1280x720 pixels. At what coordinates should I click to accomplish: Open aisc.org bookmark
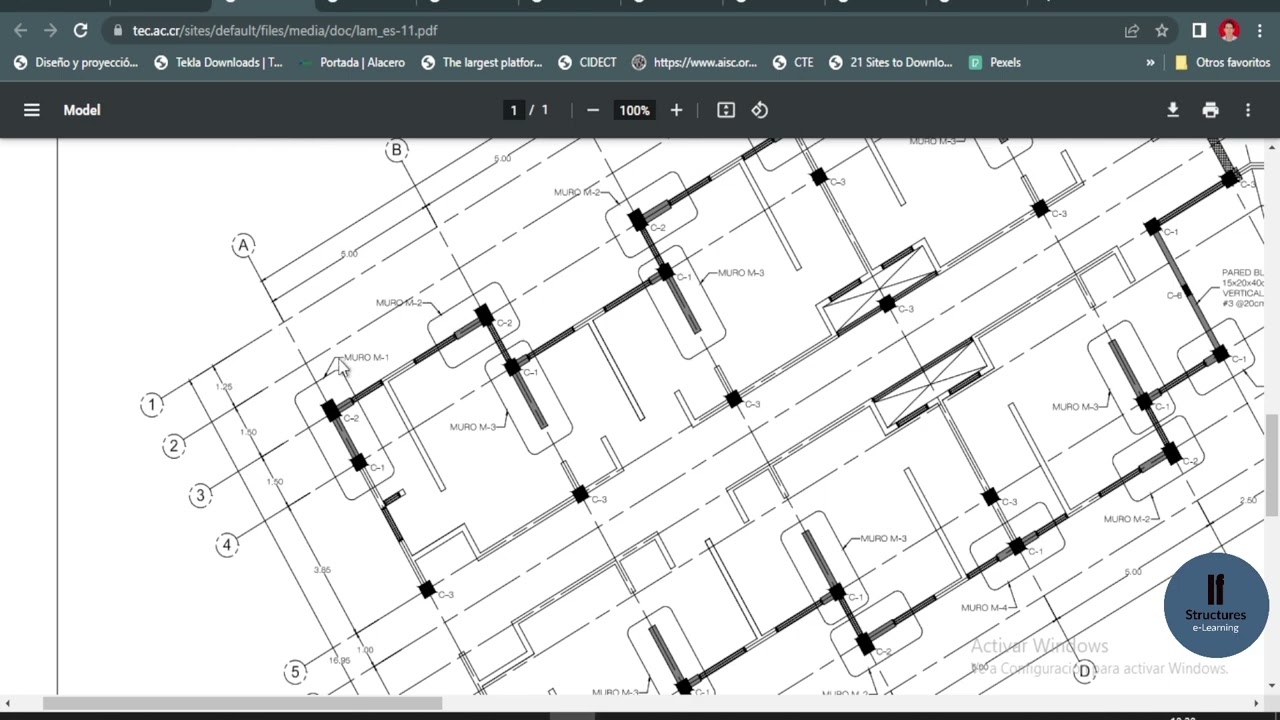coord(694,62)
